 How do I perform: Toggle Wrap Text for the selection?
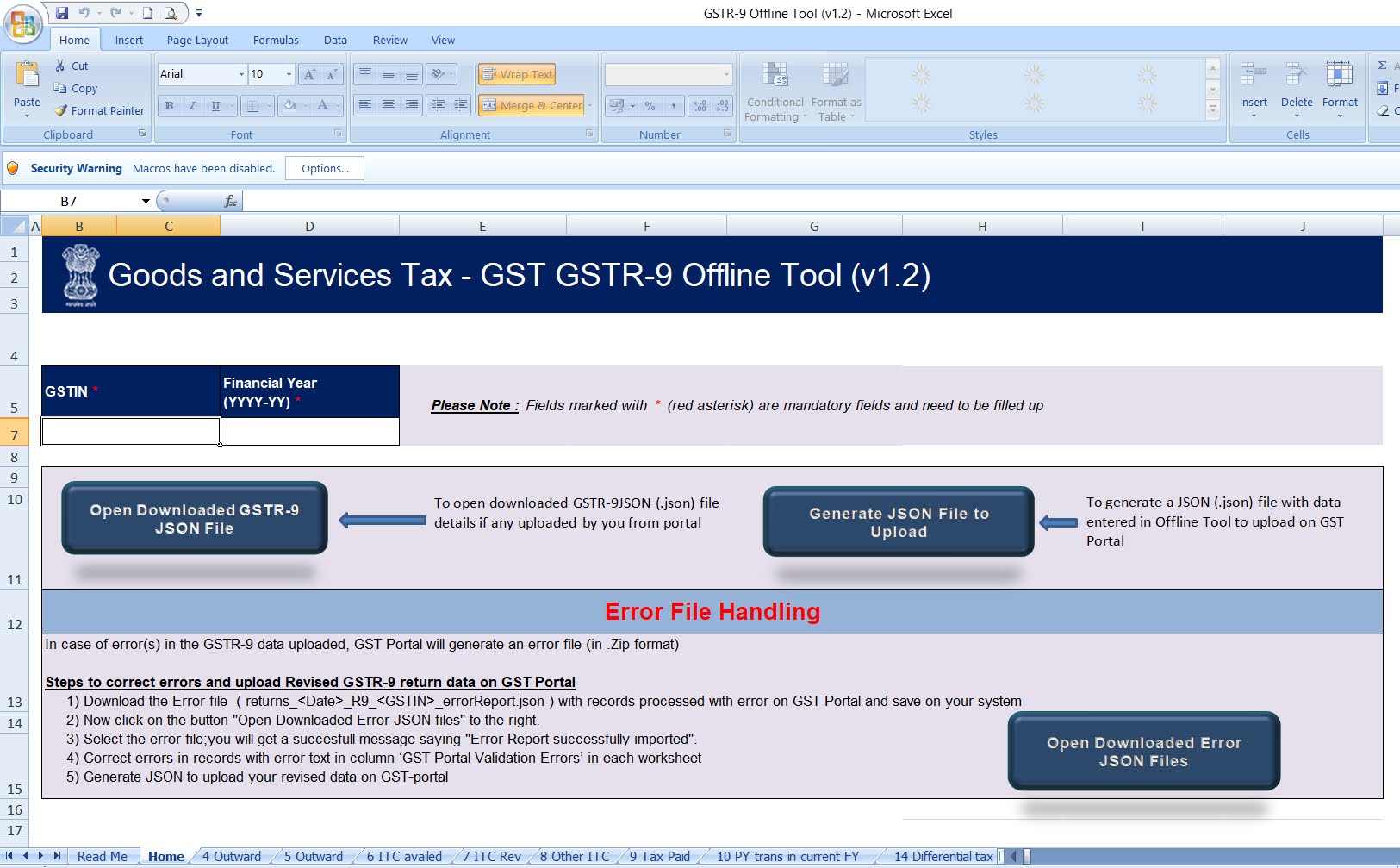coord(516,74)
